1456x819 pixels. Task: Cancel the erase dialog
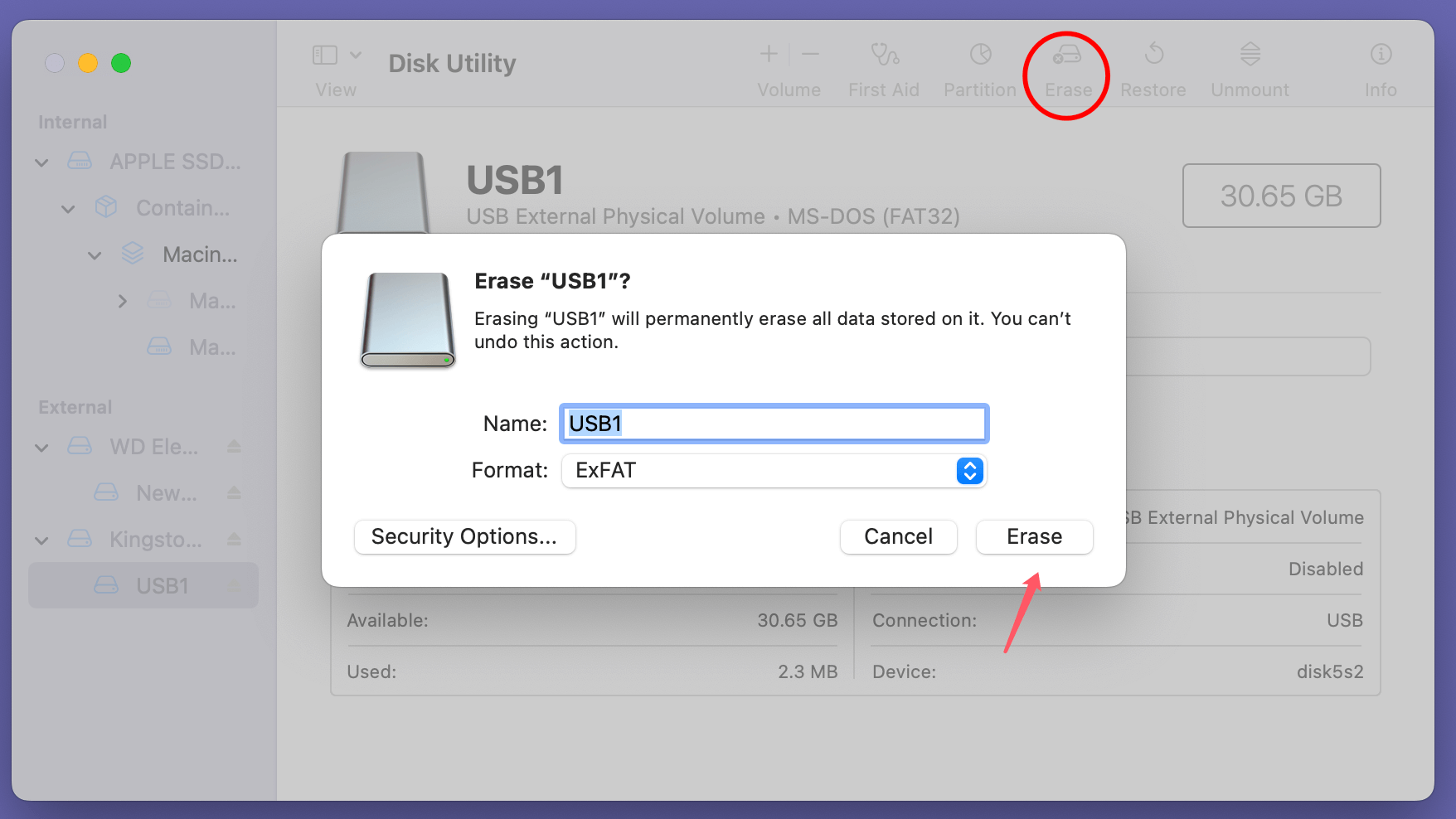tap(898, 536)
